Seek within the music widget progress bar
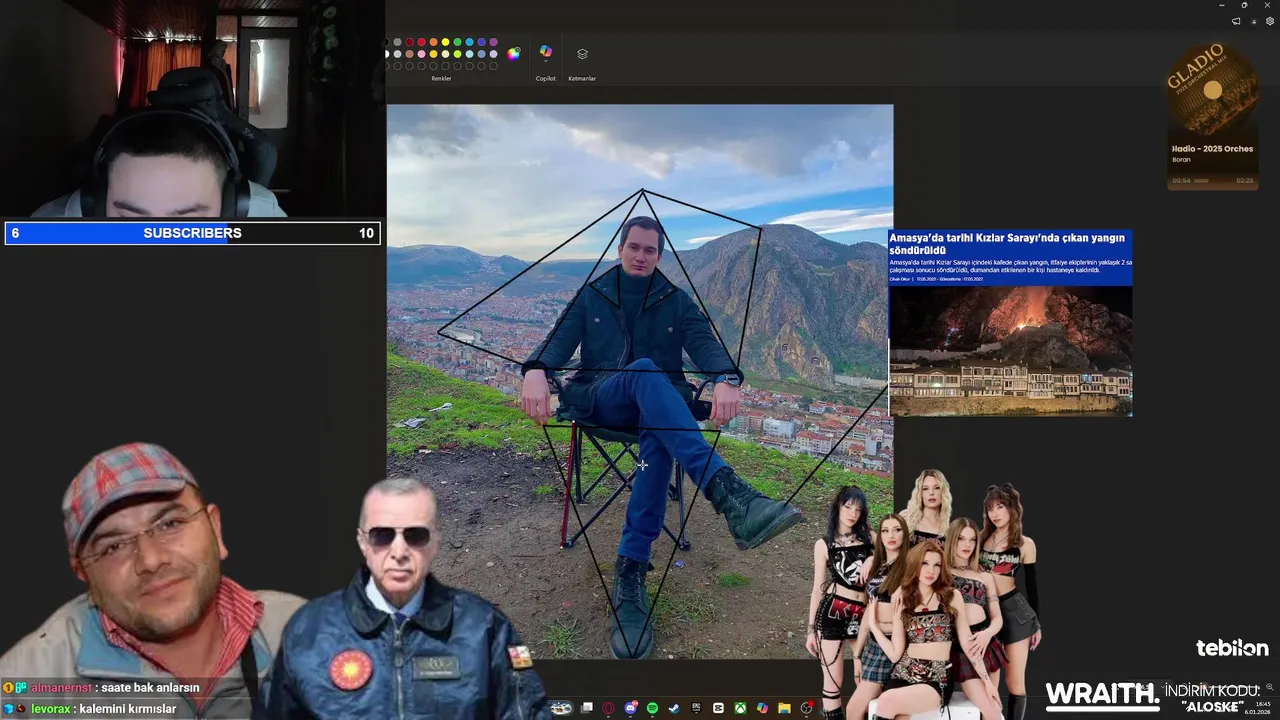1280x720 pixels. [x=1213, y=181]
